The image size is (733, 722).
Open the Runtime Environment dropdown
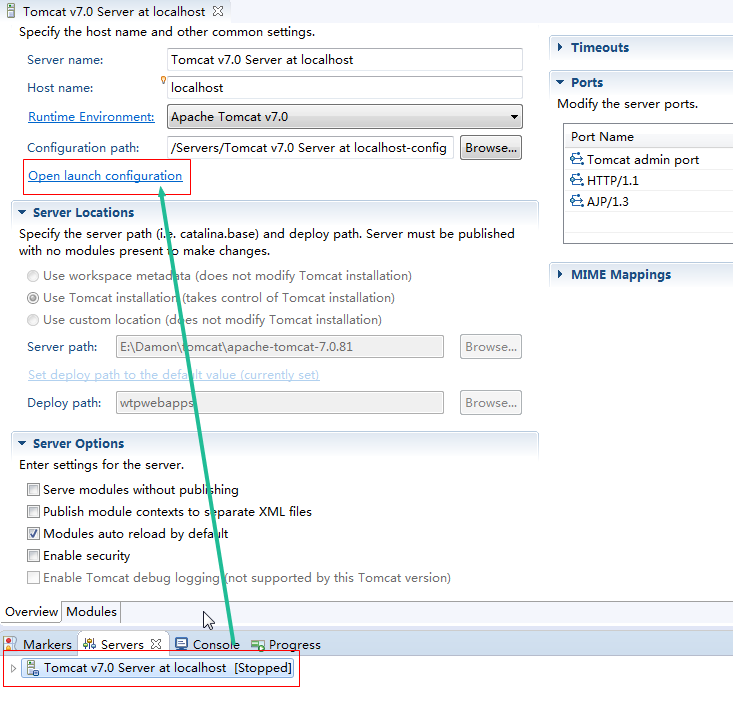[345, 116]
